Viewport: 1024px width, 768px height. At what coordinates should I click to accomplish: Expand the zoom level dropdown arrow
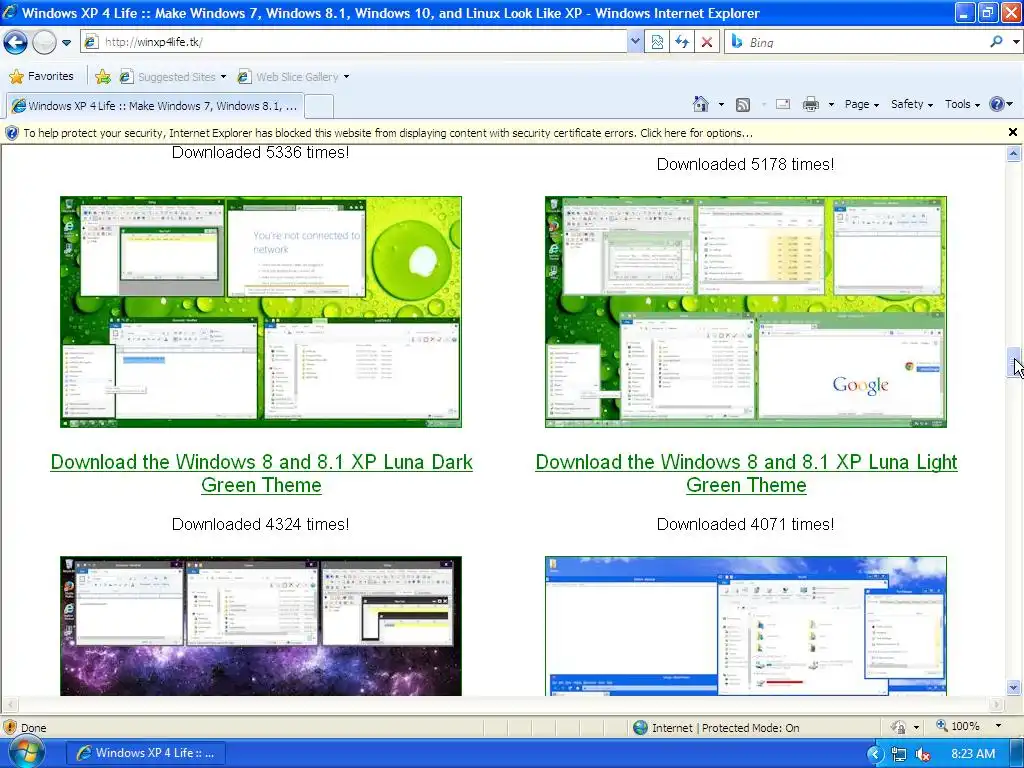[x=998, y=726]
